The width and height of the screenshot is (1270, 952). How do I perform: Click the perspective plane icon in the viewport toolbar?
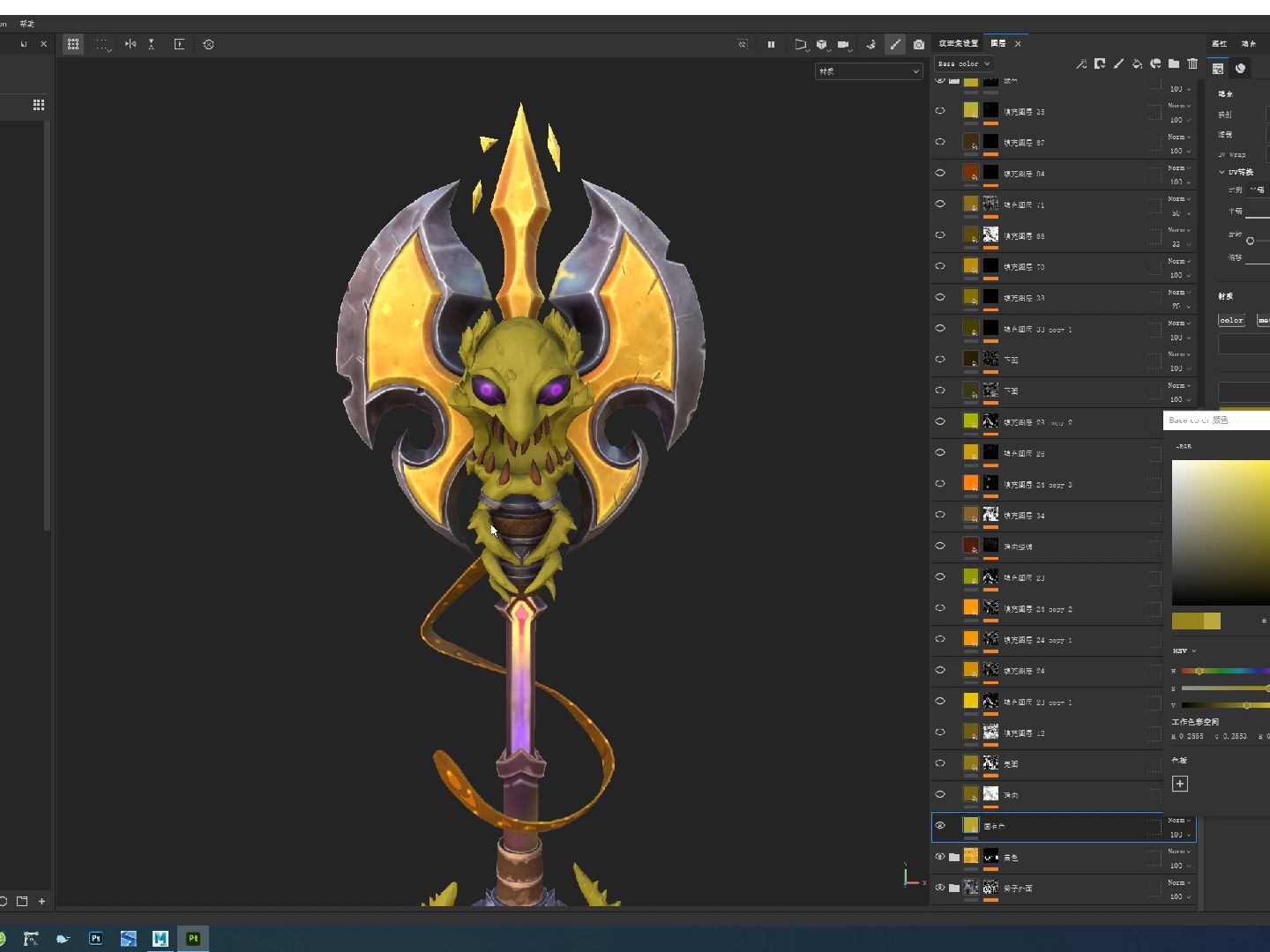point(801,44)
